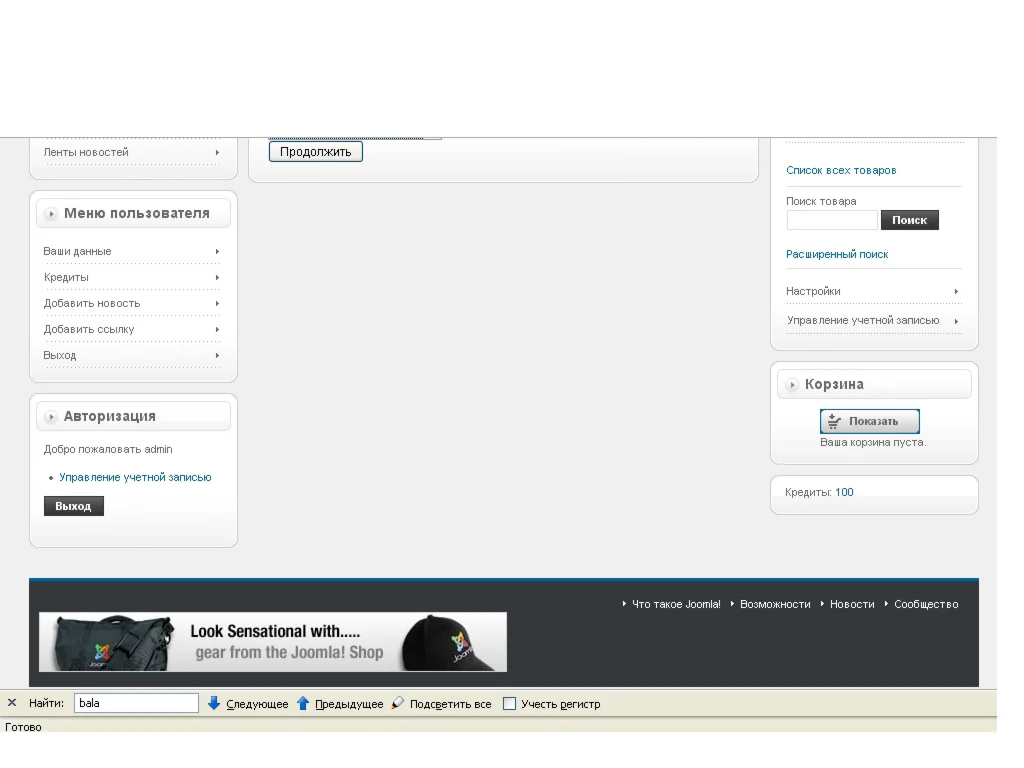Image resolution: width=1024 pixels, height=768 pixels.
Task: Close the find bar with the X icon
Action: (x=12, y=703)
